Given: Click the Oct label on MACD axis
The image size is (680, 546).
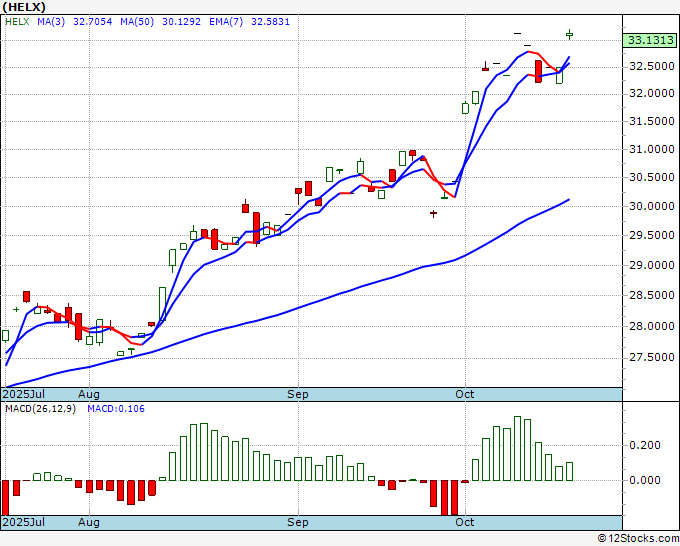Looking at the screenshot, I should [464, 522].
